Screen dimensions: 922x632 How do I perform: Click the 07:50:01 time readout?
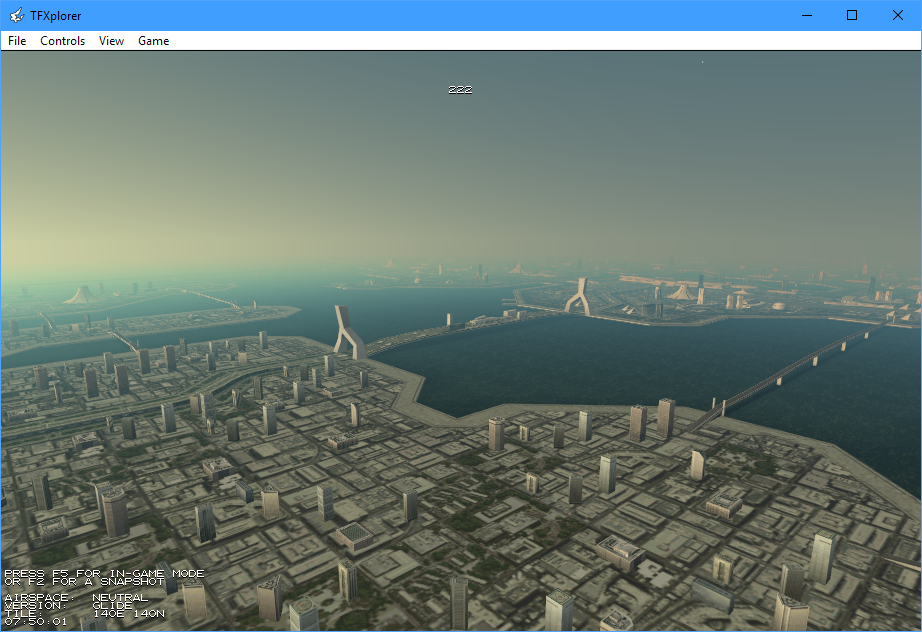[36, 621]
